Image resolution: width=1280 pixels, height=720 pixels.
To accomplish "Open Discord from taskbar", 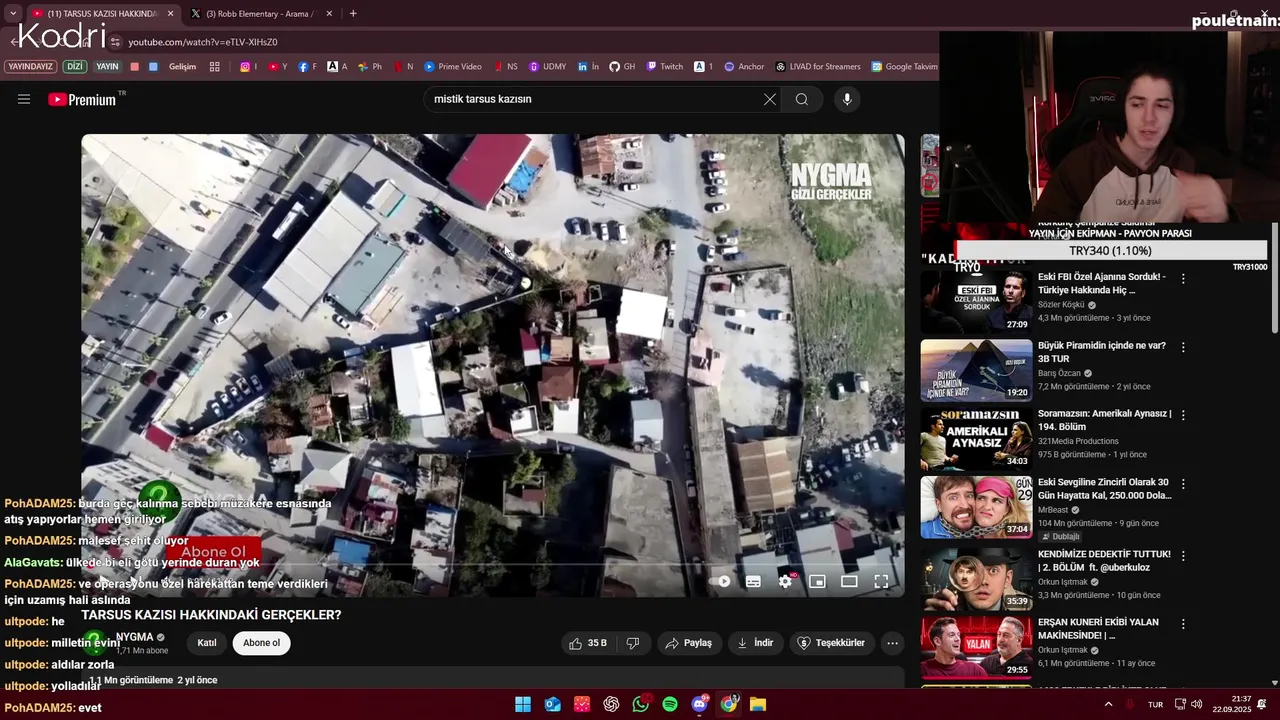I will coord(700,704).
